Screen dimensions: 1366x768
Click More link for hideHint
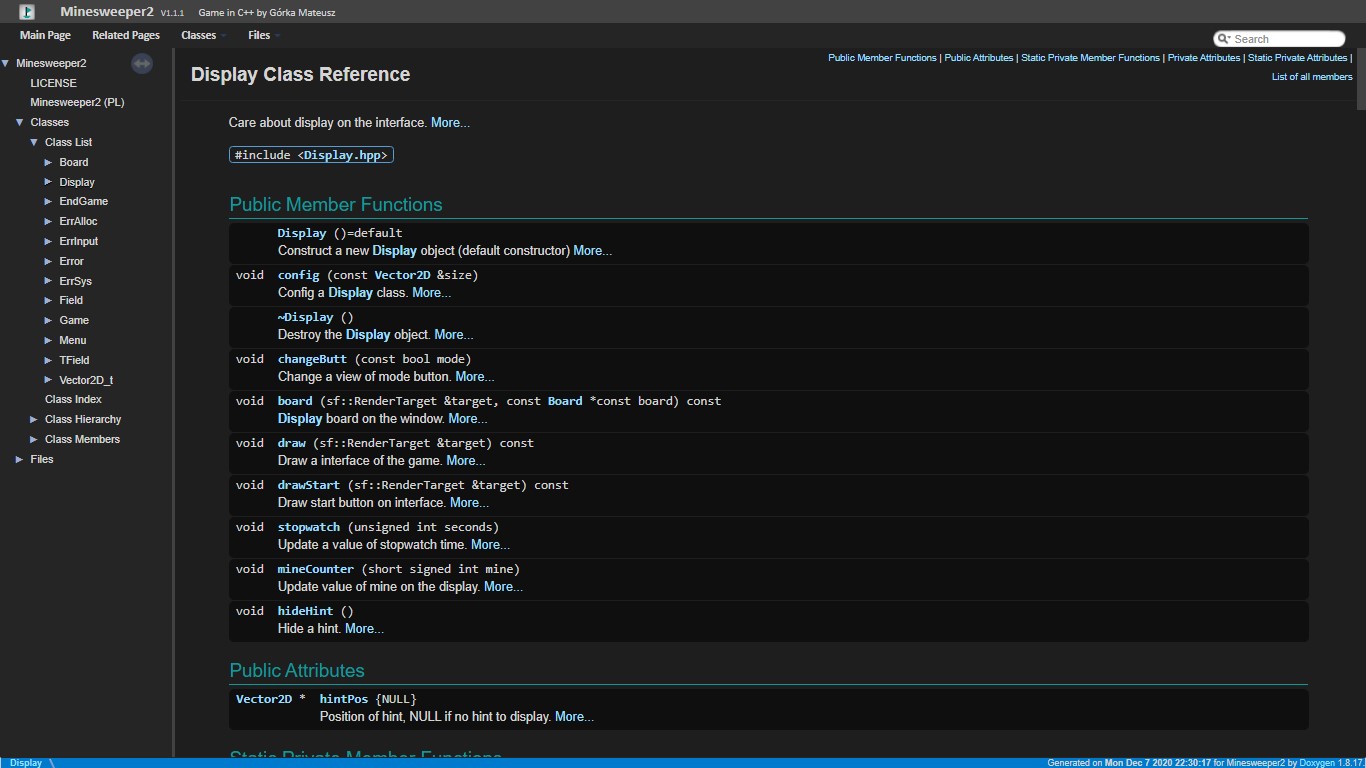click(x=364, y=629)
